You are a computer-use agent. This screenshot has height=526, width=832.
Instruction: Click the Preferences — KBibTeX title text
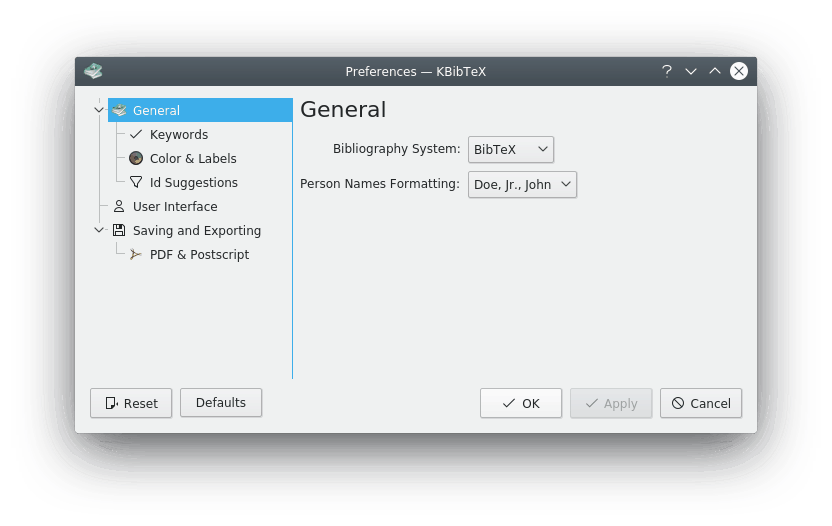(415, 72)
